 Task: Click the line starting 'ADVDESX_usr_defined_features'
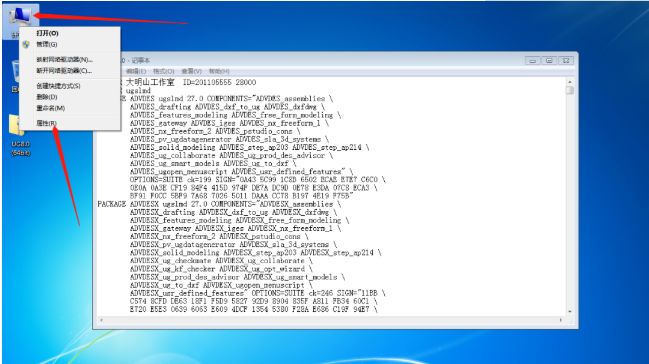(257, 293)
